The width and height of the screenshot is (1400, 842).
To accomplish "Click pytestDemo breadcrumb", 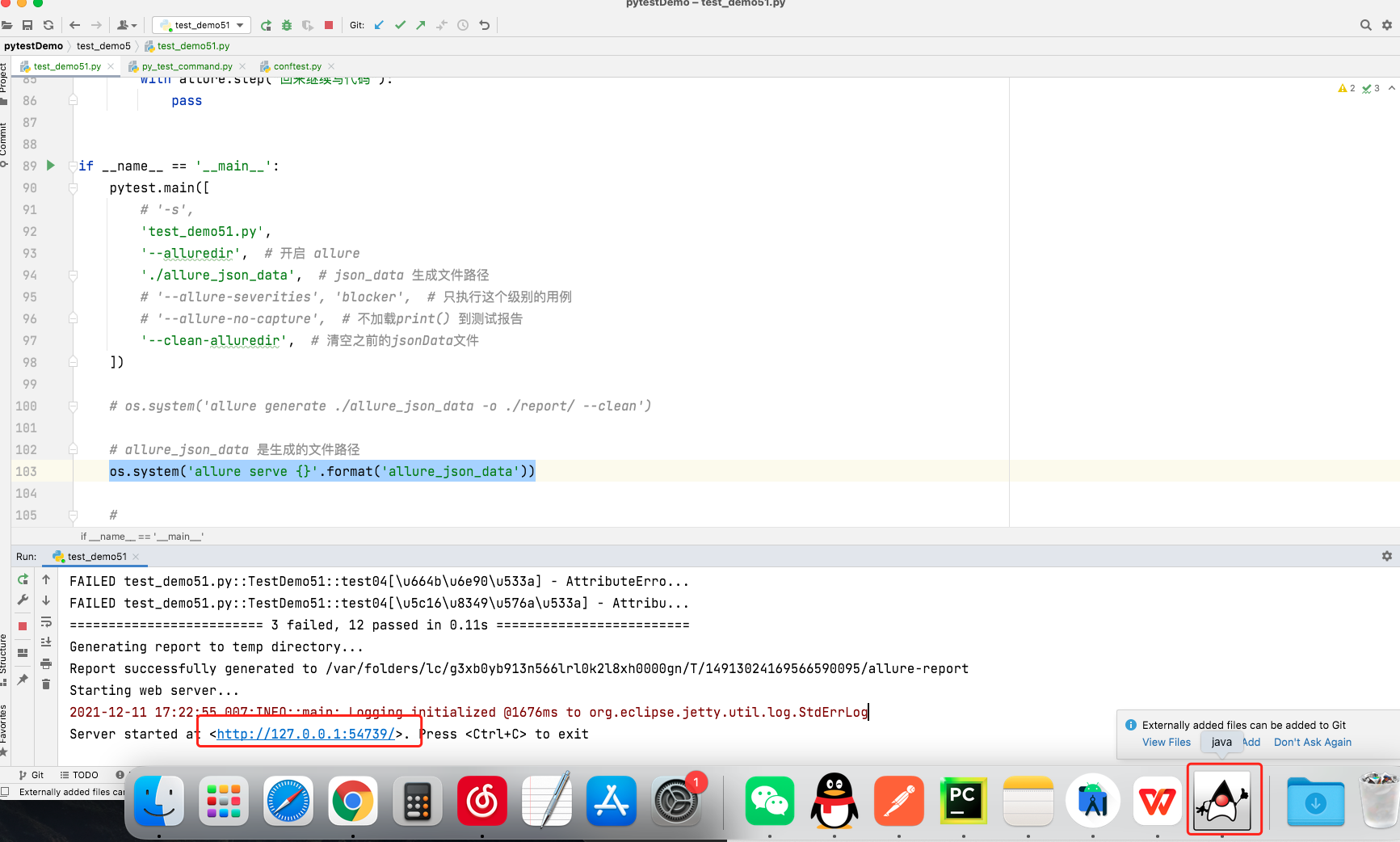I will [x=33, y=46].
